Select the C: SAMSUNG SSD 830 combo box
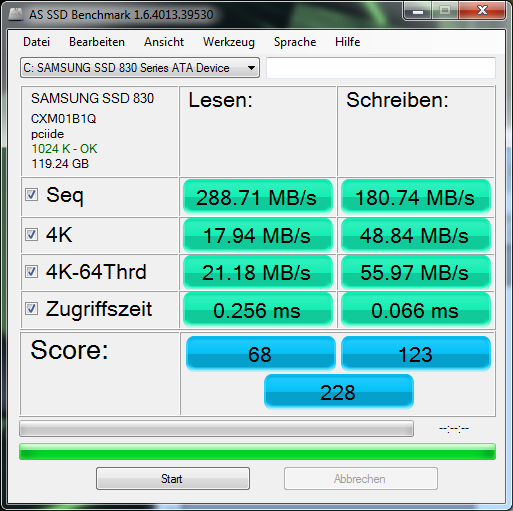The image size is (513, 511). coord(140,68)
